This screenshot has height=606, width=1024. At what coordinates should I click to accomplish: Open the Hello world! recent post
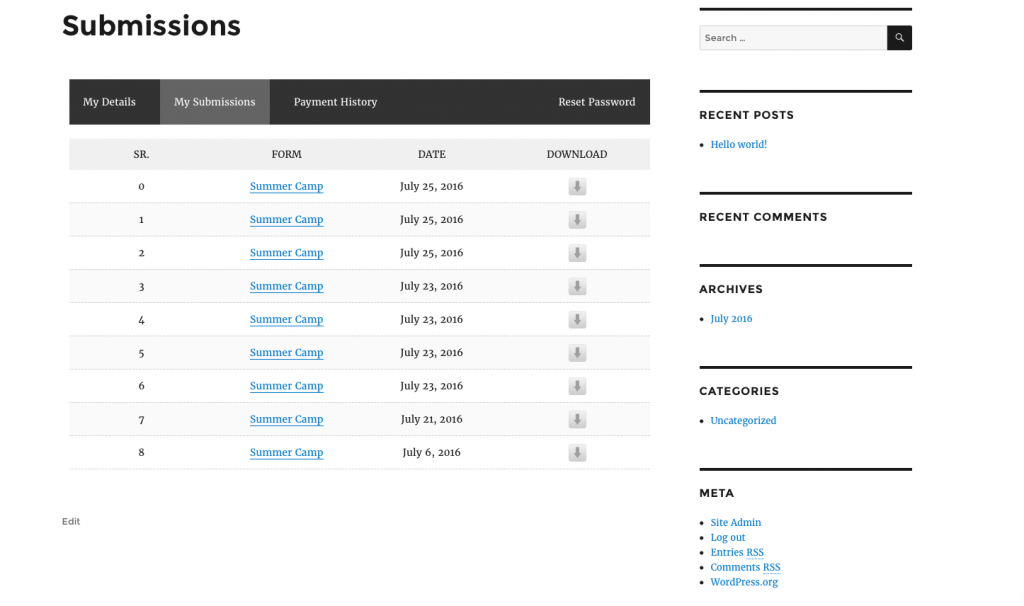click(x=738, y=145)
